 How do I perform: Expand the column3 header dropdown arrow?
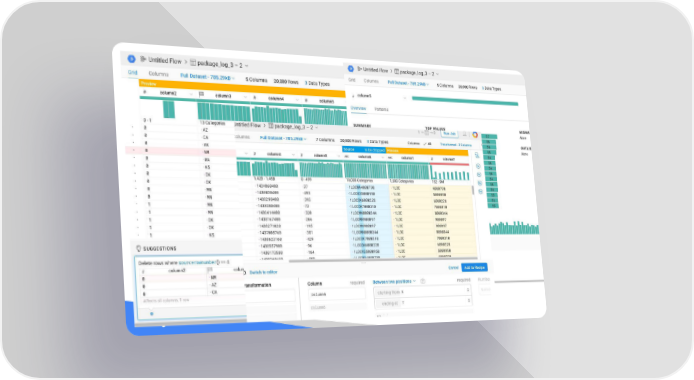245,96
